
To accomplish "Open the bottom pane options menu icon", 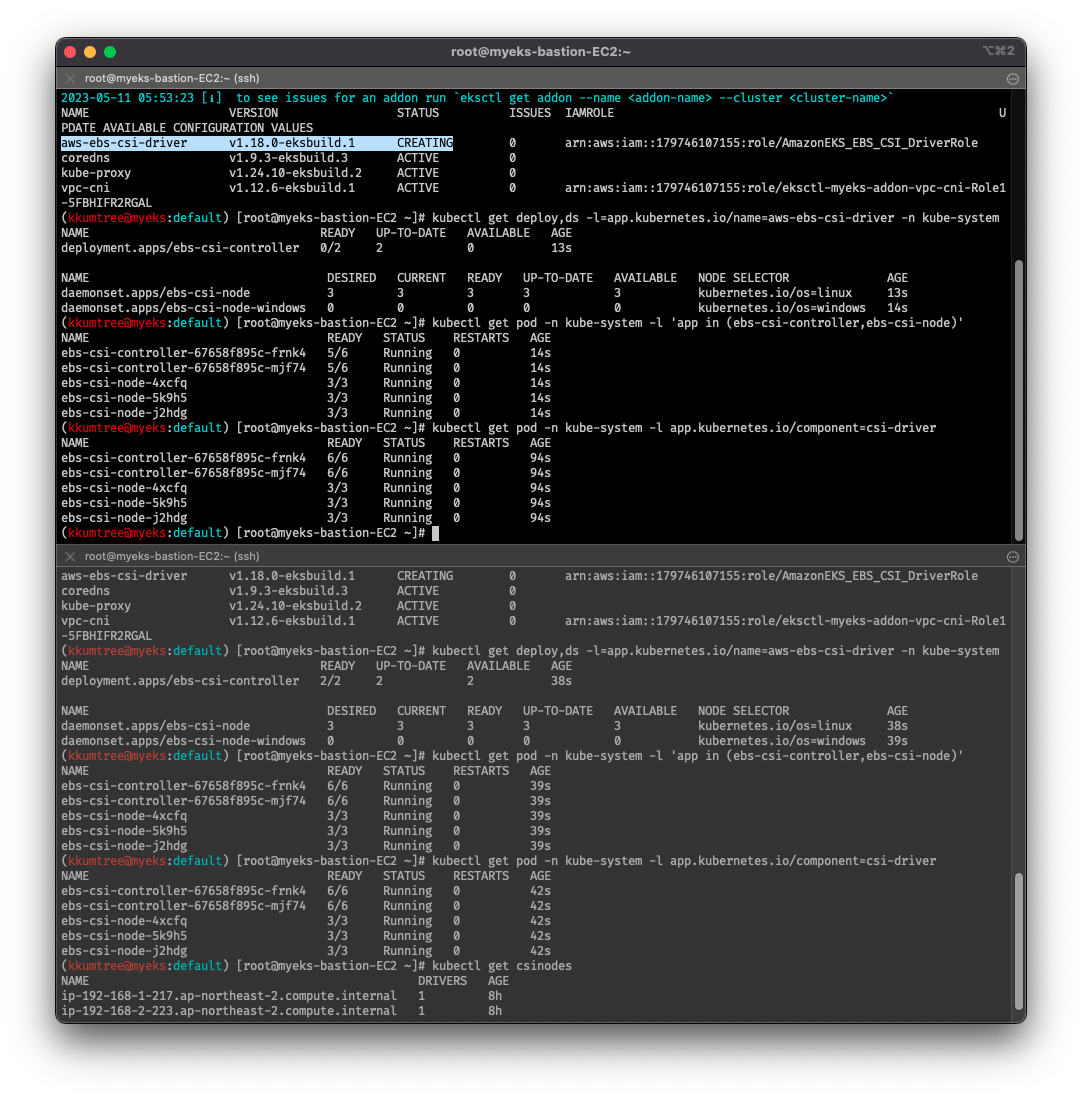I will tap(1012, 556).
